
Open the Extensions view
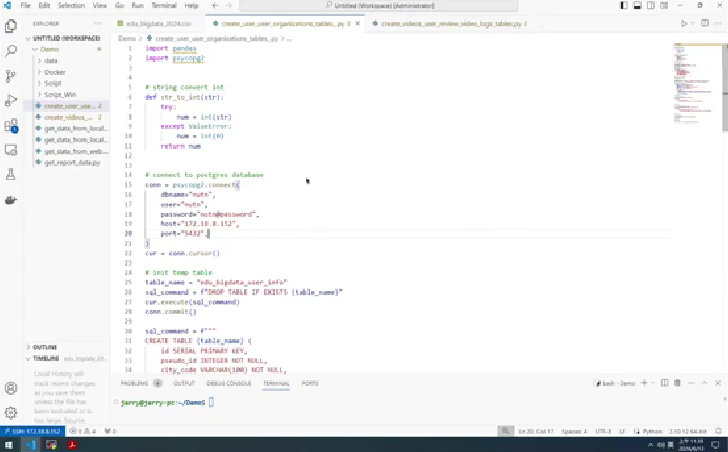tap(11, 125)
